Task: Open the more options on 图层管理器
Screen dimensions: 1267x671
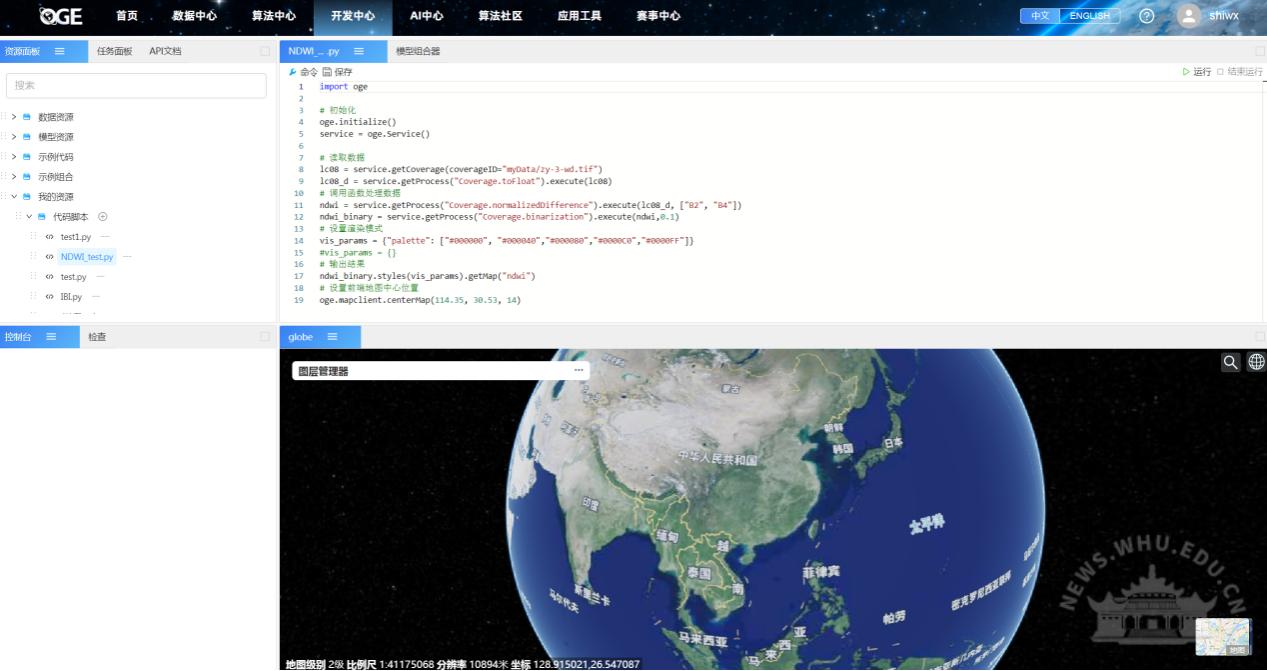Action: click(578, 370)
